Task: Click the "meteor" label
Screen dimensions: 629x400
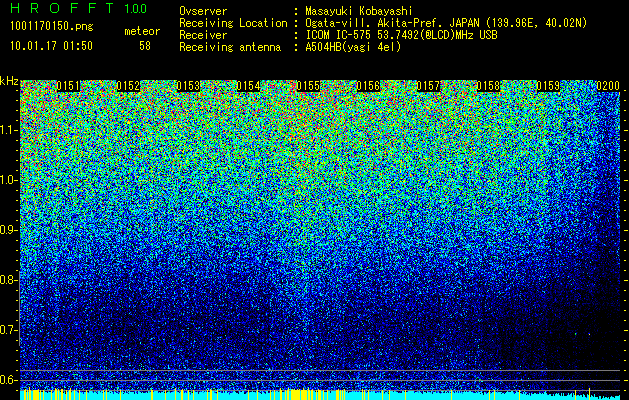Action: point(142,31)
